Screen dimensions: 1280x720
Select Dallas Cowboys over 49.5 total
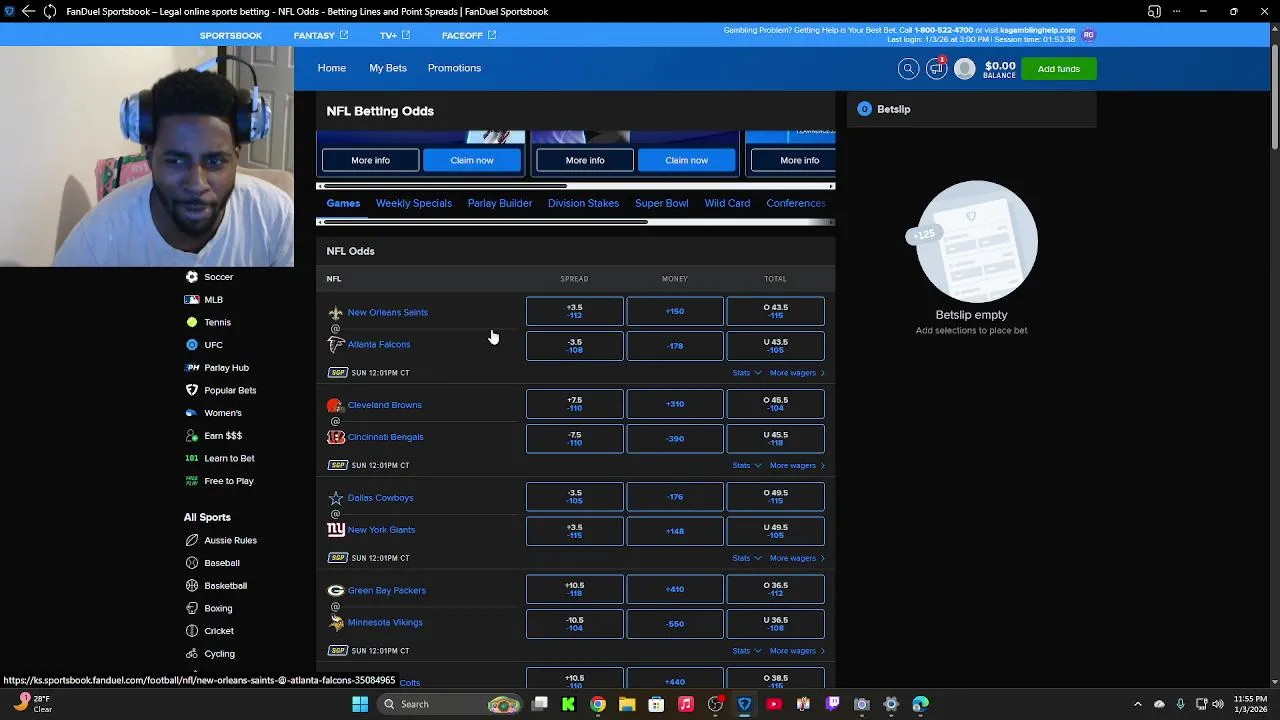coord(775,497)
